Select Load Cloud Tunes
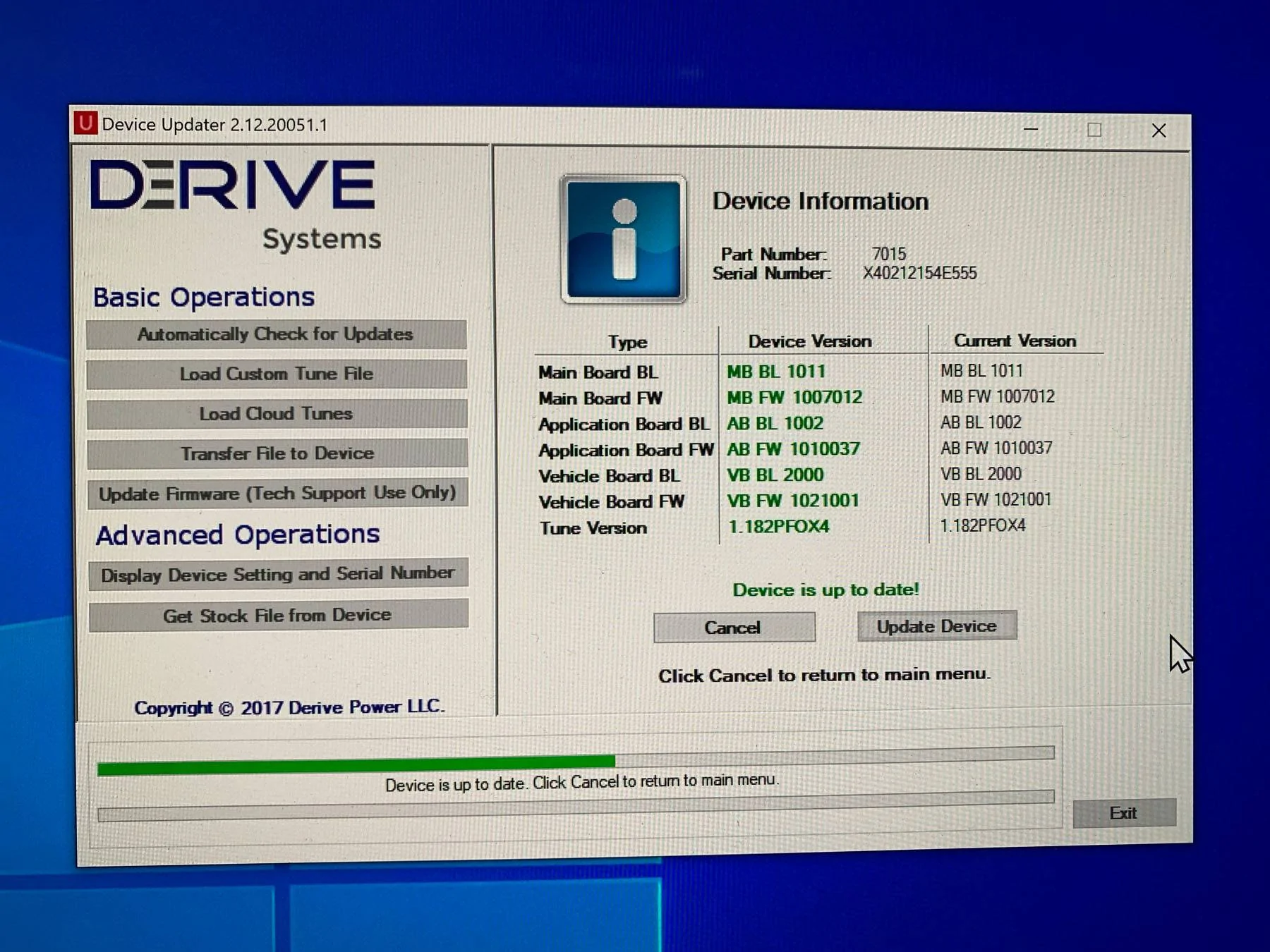 coord(277,414)
